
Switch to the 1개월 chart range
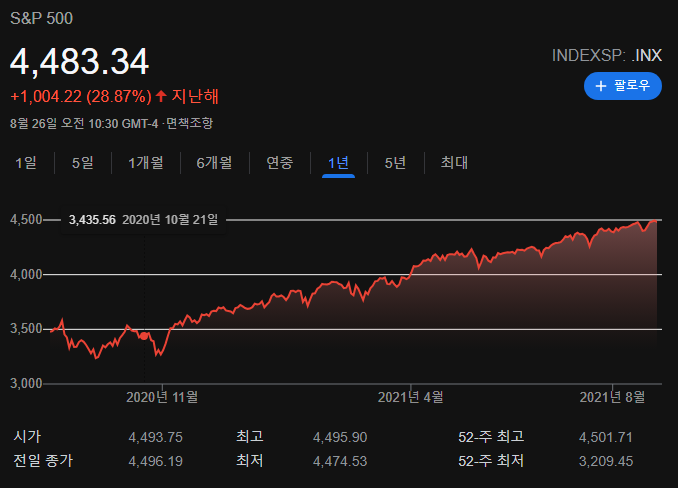(146, 163)
